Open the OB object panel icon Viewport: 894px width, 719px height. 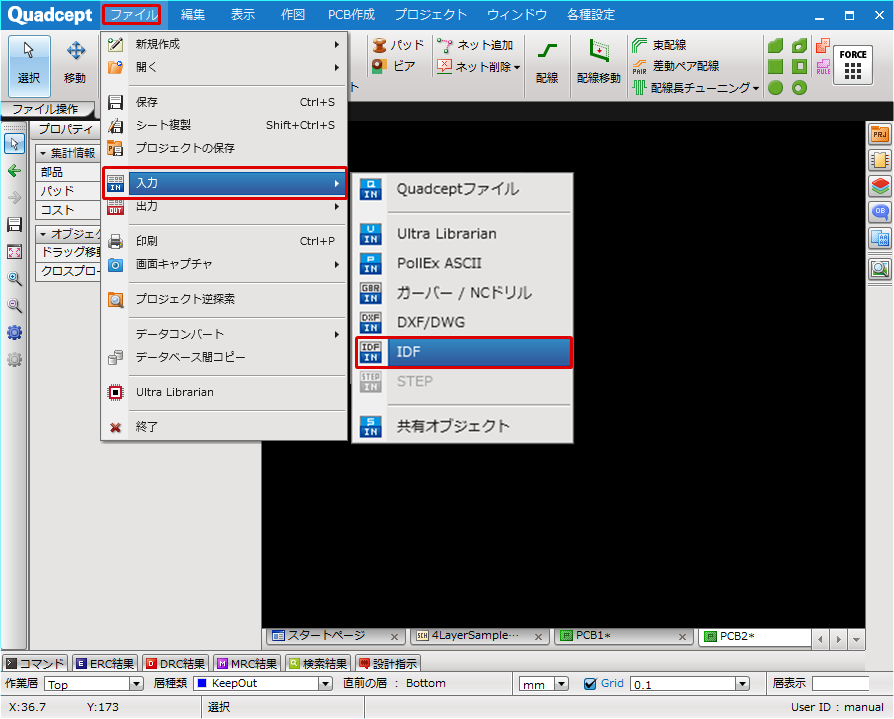pos(880,212)
